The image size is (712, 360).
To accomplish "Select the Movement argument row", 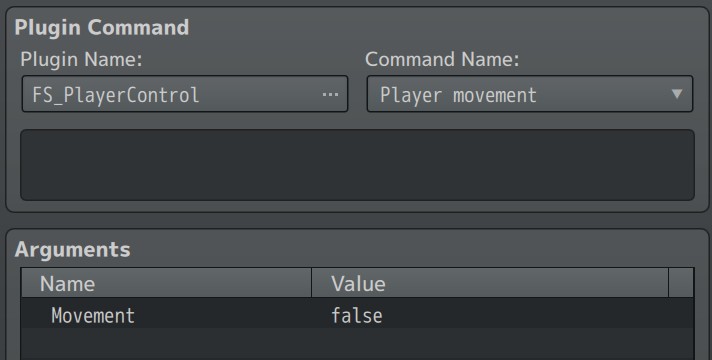I will coord(357,314).
